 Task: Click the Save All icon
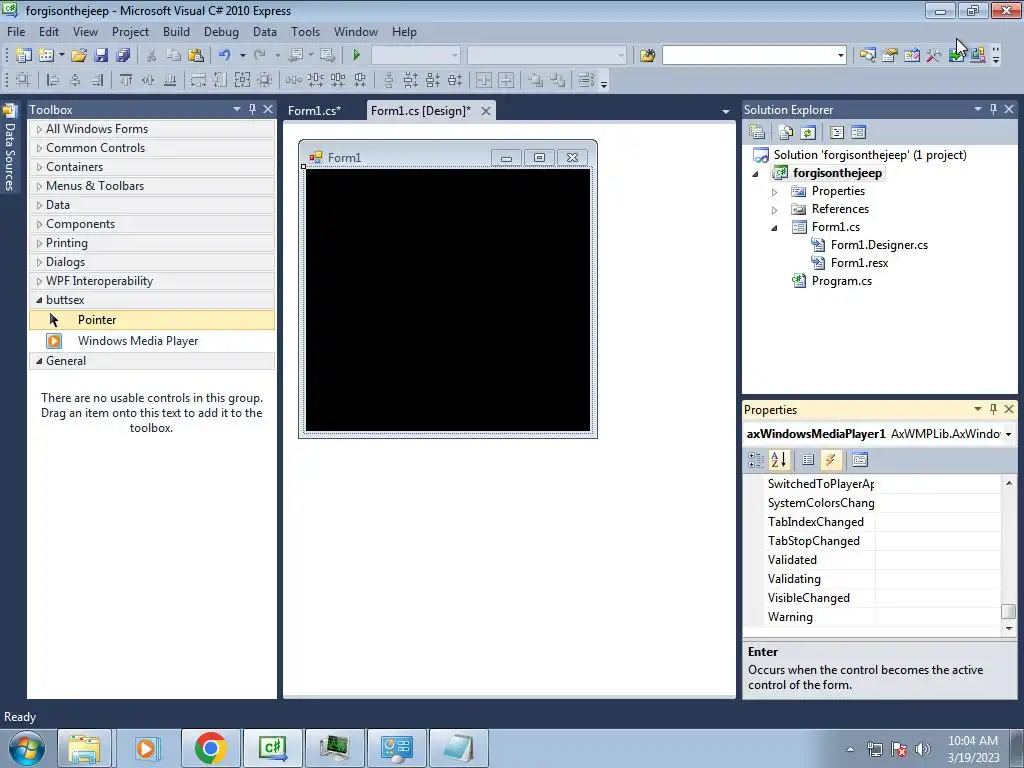(x=123, y=56)
